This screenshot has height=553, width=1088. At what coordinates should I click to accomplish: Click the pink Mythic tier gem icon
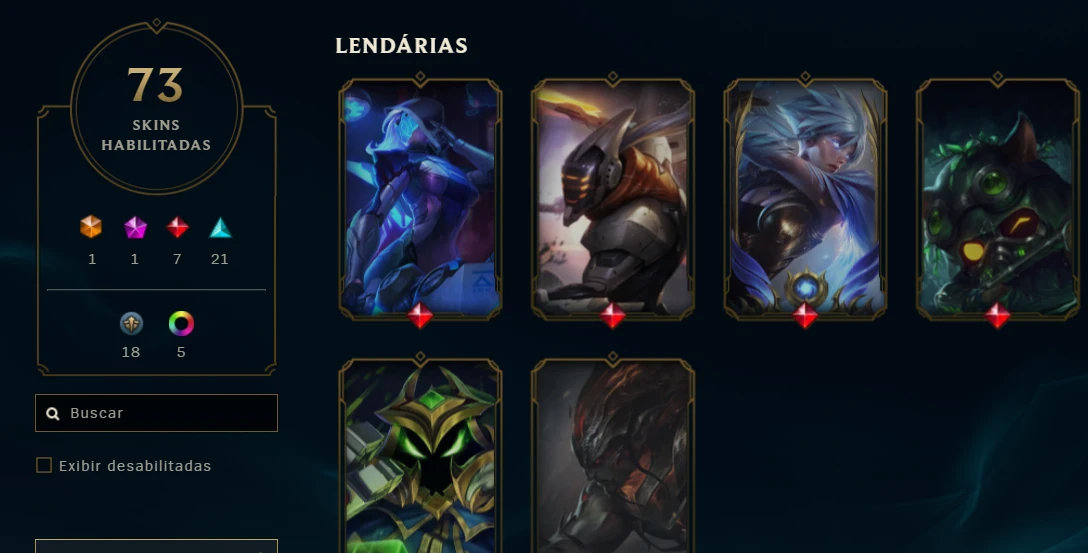(135, 227)
